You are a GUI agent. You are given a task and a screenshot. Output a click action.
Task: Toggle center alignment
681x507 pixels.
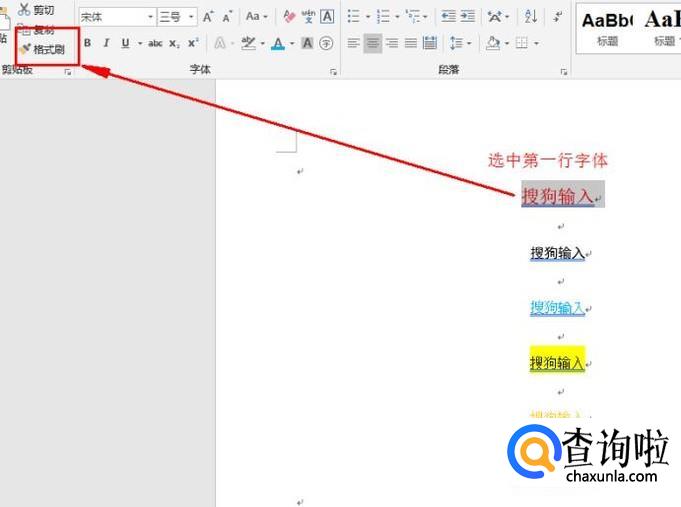tap(373, 43)
